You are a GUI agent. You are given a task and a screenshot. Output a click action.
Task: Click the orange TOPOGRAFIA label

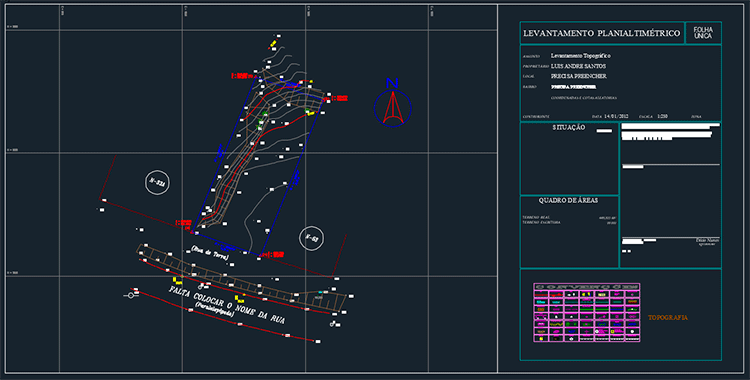(x=668, y=318)
